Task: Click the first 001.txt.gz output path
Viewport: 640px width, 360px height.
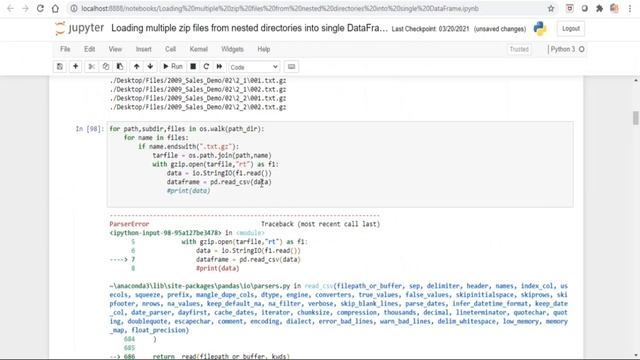Action: coord(198,81)
